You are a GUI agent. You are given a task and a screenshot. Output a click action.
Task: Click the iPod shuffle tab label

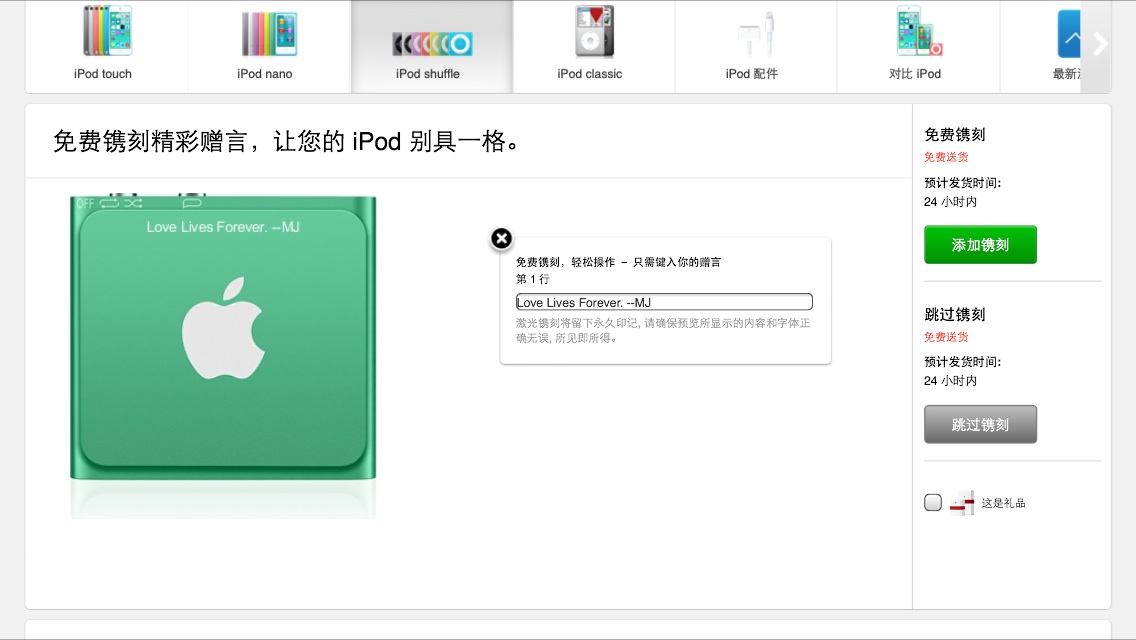click(x=427, y=74)
